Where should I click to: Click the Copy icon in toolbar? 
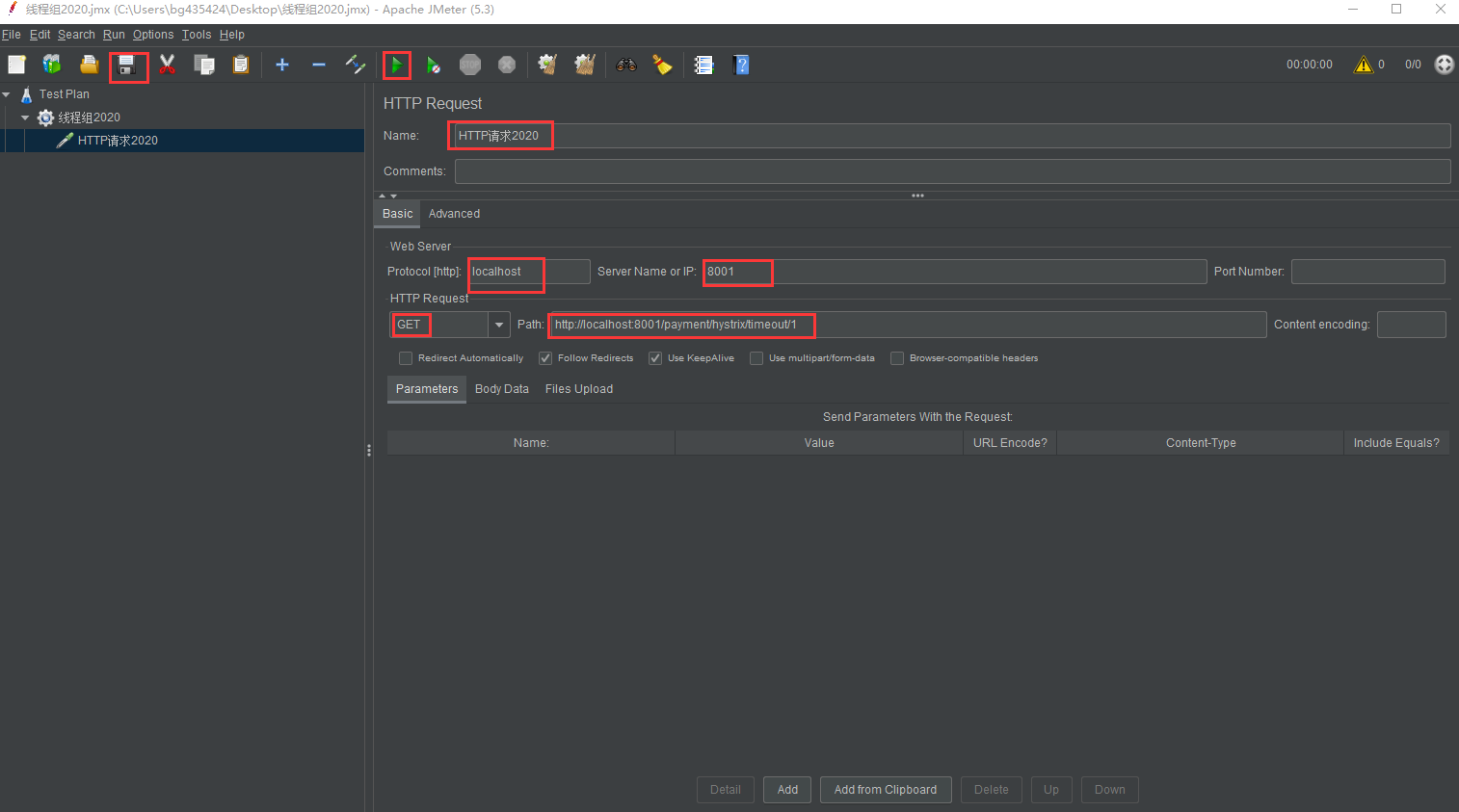pos(203,65)
